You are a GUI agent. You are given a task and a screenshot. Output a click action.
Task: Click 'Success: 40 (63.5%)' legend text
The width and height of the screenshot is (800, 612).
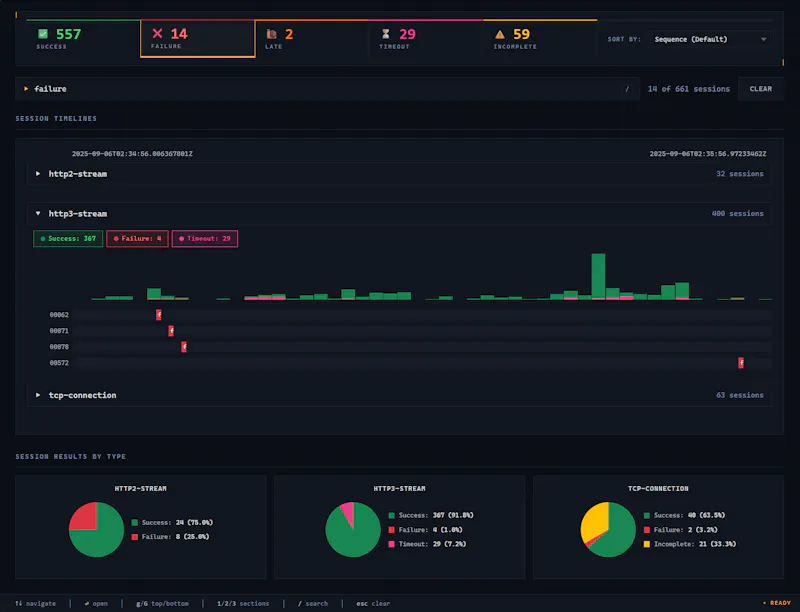click(x=689, y=516)
